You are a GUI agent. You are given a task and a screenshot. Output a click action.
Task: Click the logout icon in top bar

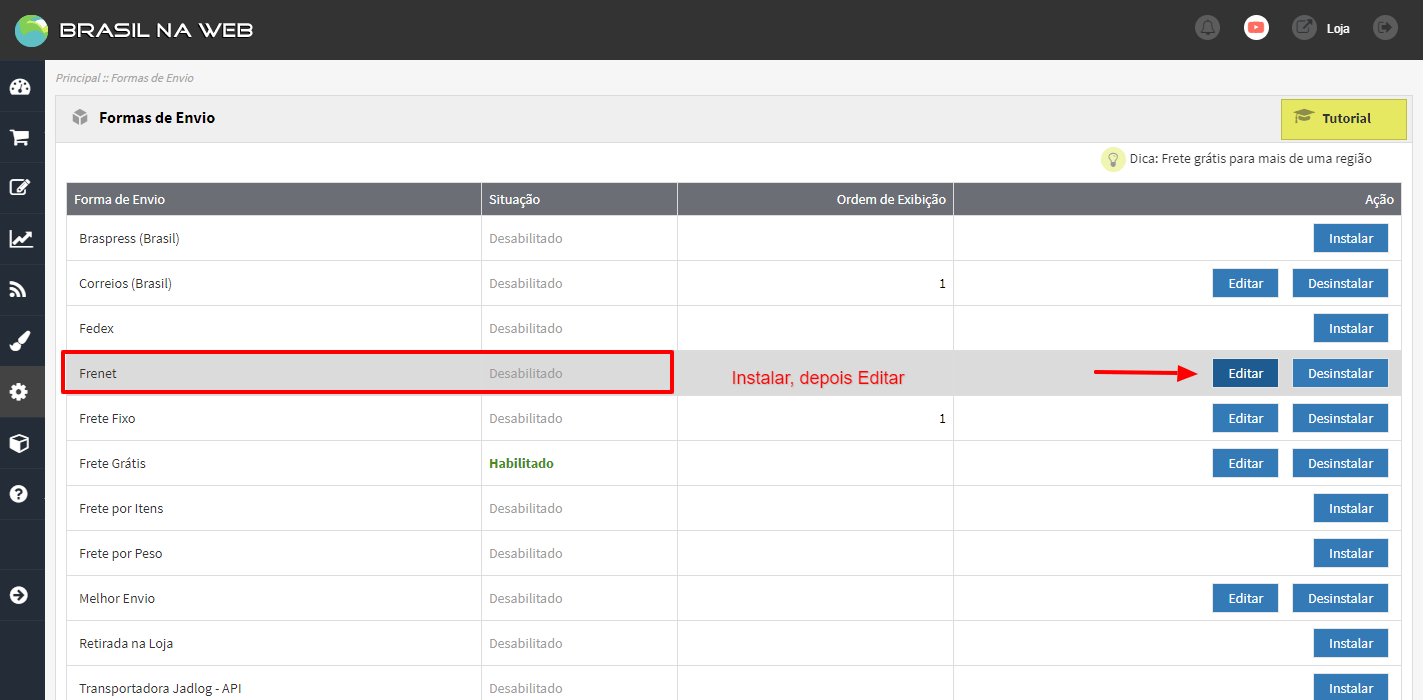point(1385,28)
